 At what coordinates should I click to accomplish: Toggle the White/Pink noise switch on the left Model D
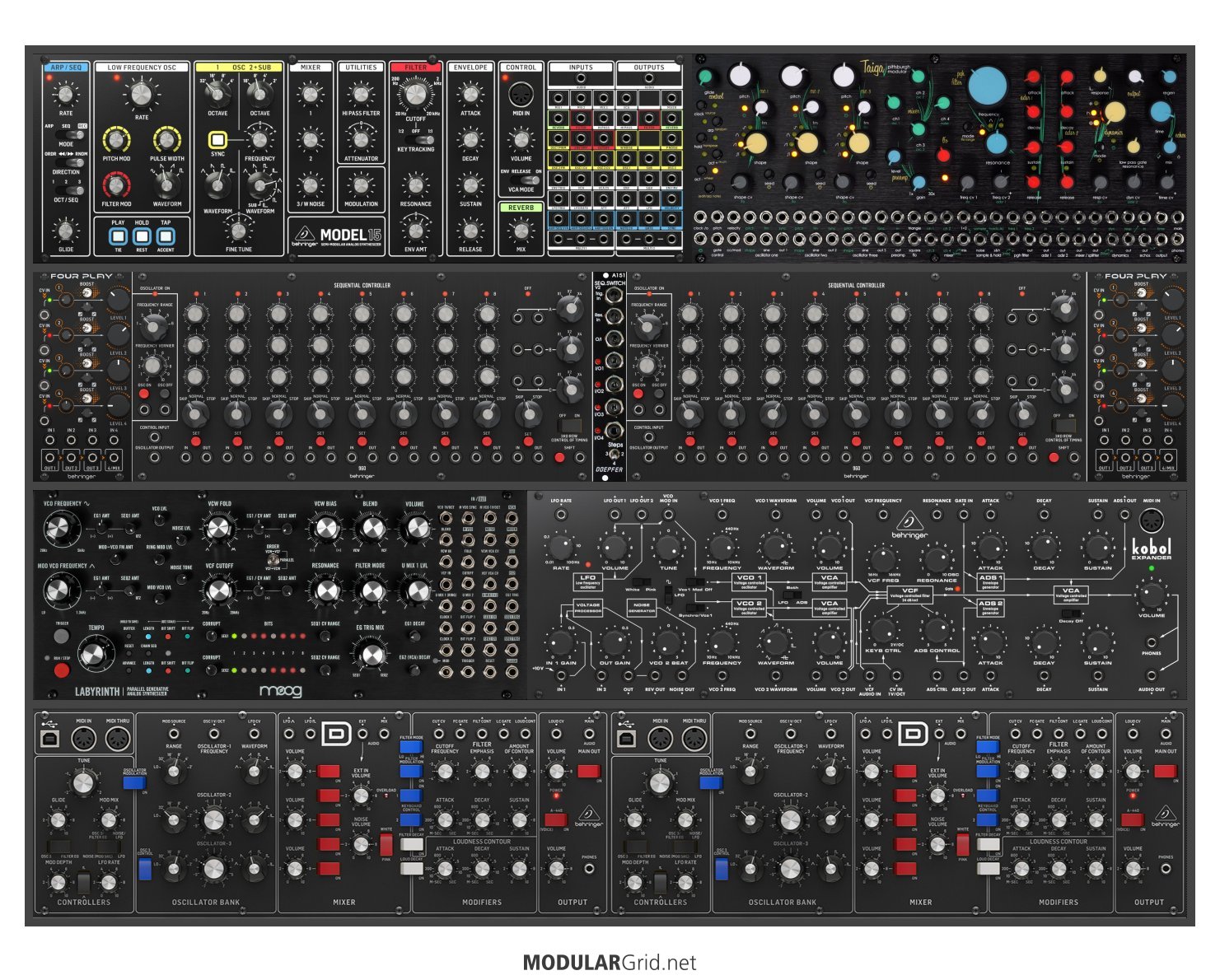click(386, 845)
